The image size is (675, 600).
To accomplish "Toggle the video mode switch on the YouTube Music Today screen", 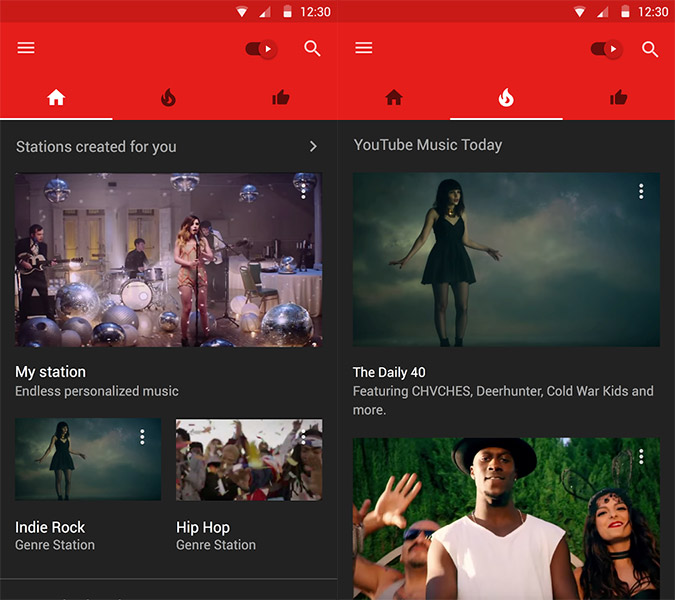I will coord(606,49).
